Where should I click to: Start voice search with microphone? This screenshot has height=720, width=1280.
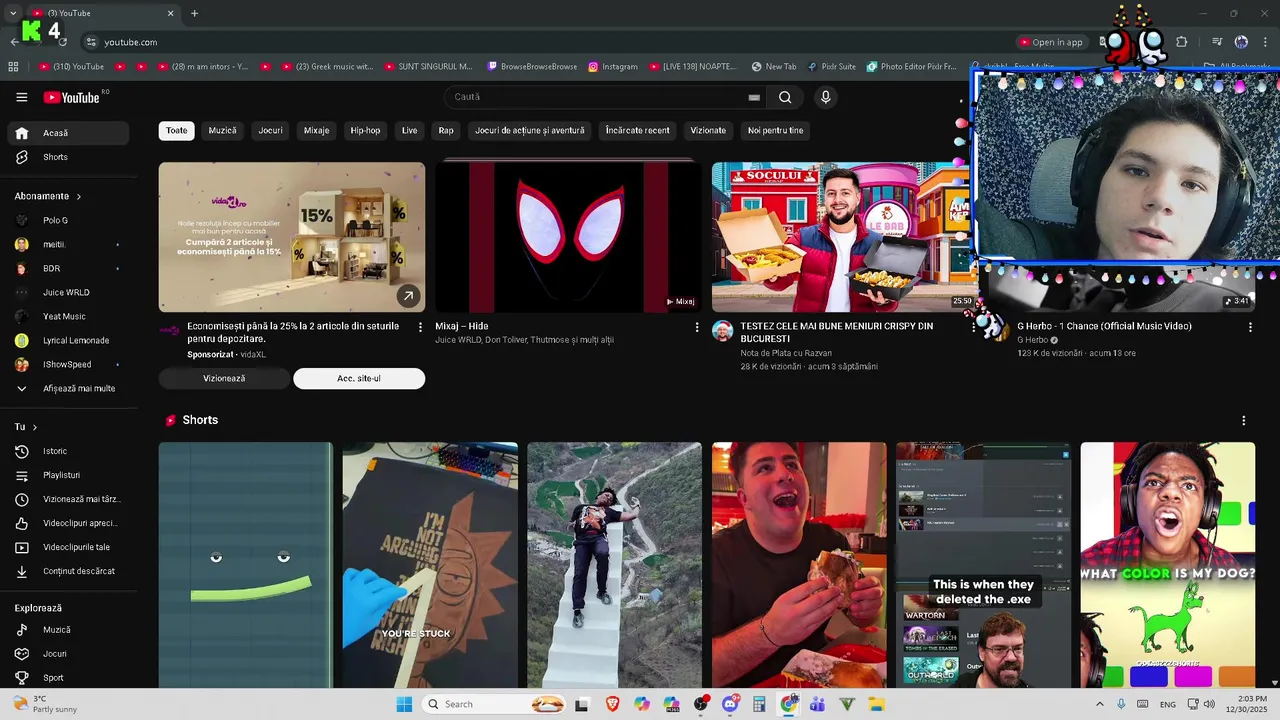click(825, 97)
